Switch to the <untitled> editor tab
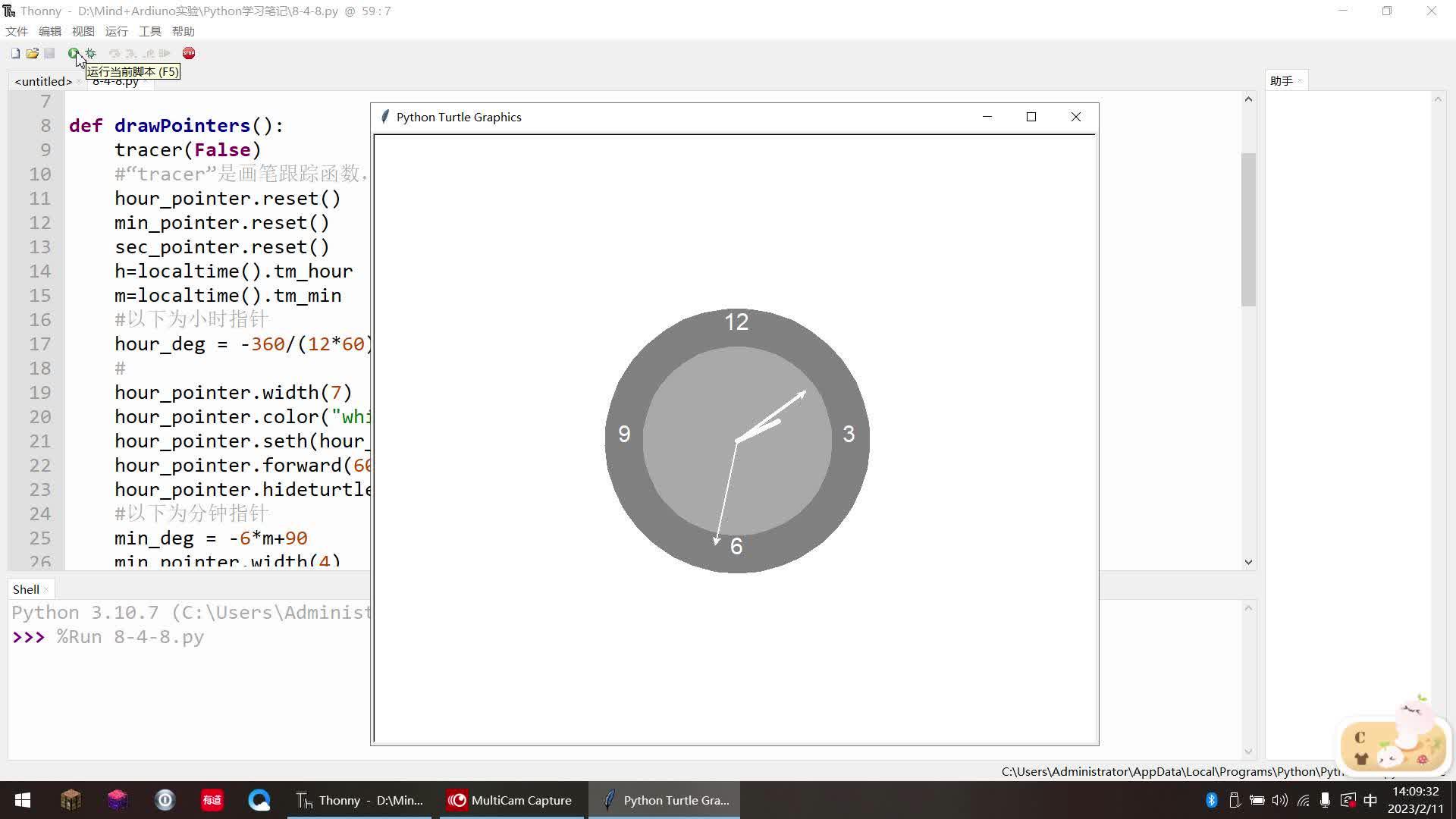Screen dimensions: 1456x819 tap(42, 81)
